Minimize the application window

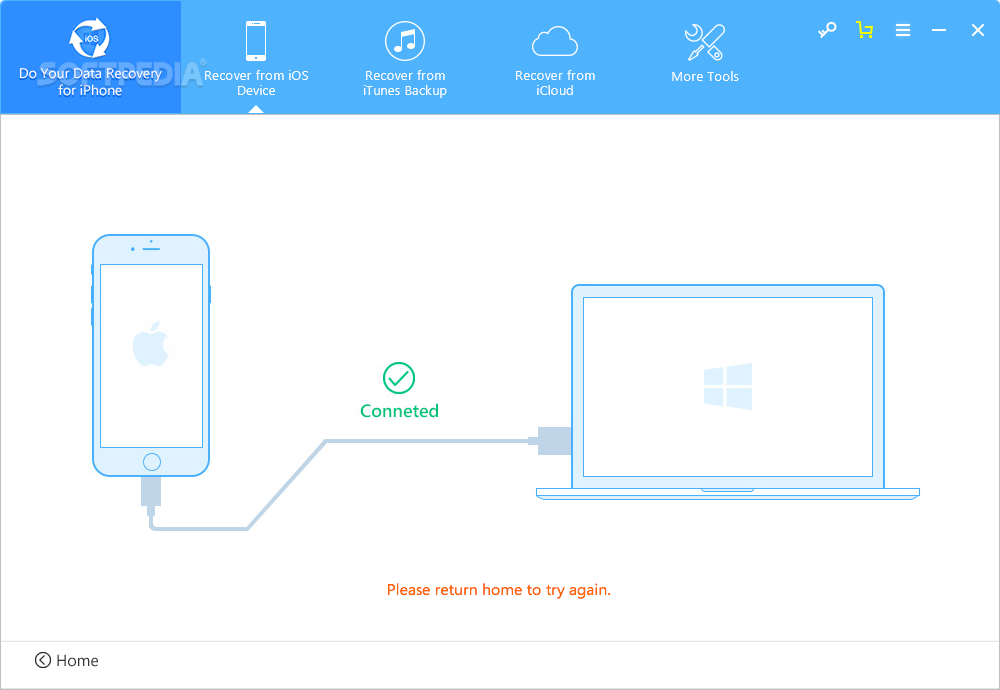(x=939, y=30)
